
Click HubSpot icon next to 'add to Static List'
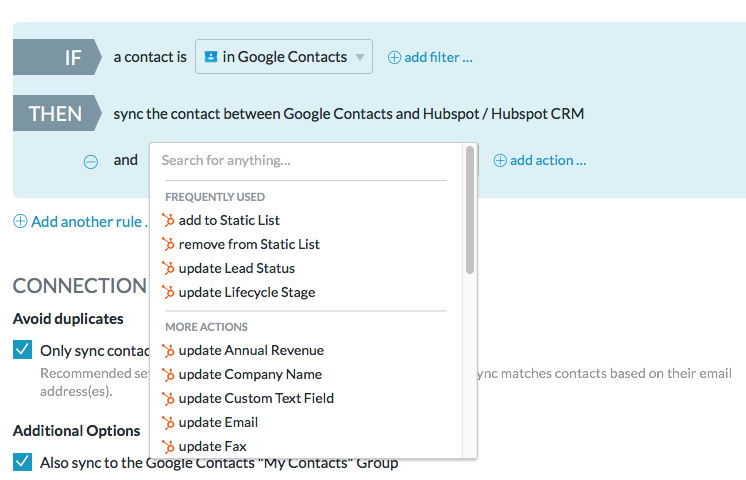click(x=168, y=220)
